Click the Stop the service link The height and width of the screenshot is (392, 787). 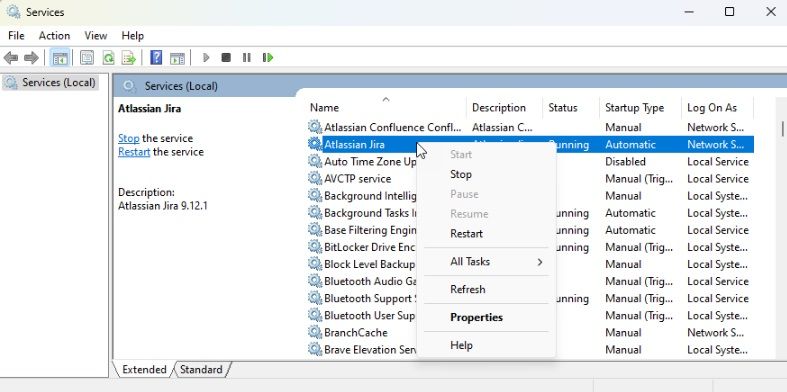tap(128, 138)
